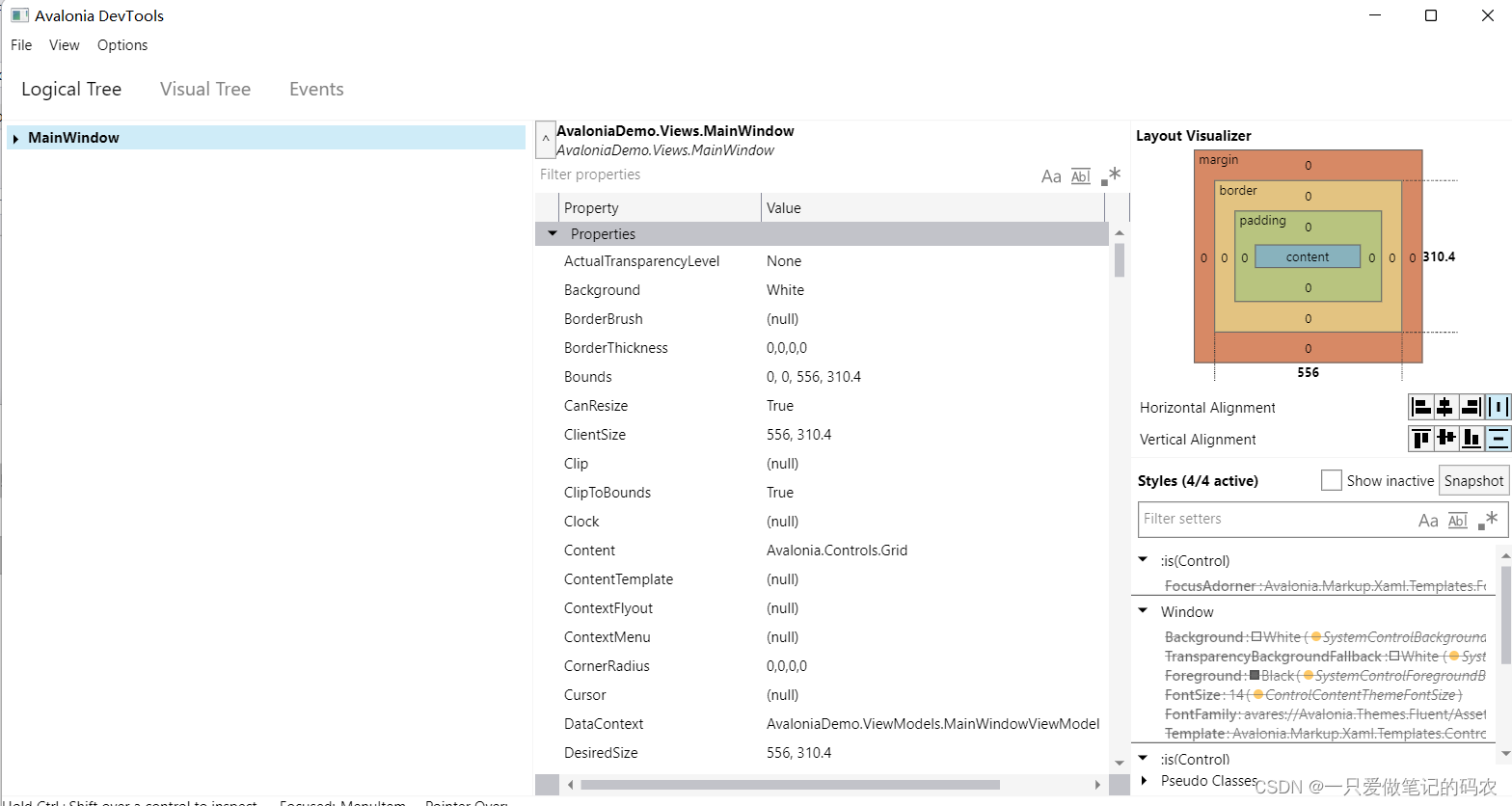The image size is (1512, 806).
Task: Set vertical alignment to stretch
Action: coord(1497,439)
